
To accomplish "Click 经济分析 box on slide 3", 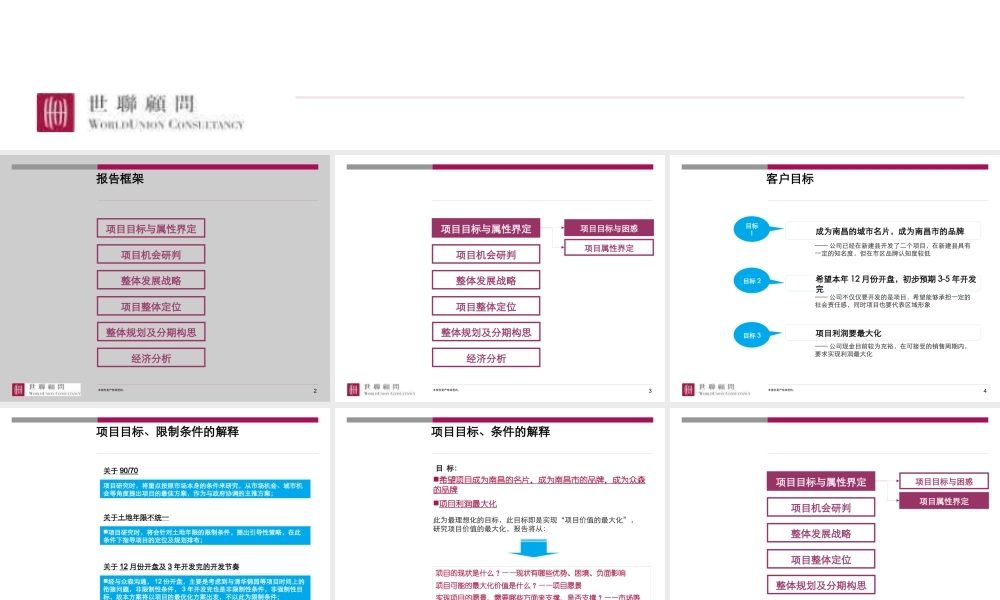I will (x=486, y=358).
